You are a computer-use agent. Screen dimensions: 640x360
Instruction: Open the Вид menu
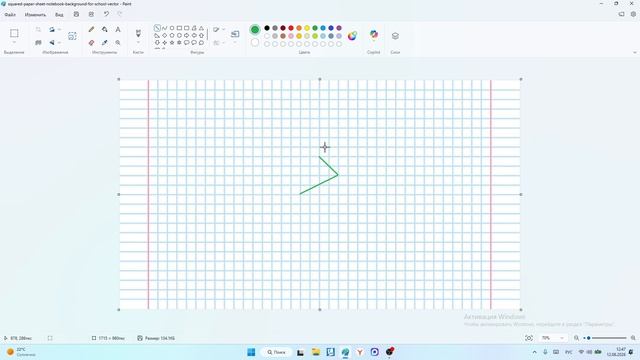tap(59, 15)
